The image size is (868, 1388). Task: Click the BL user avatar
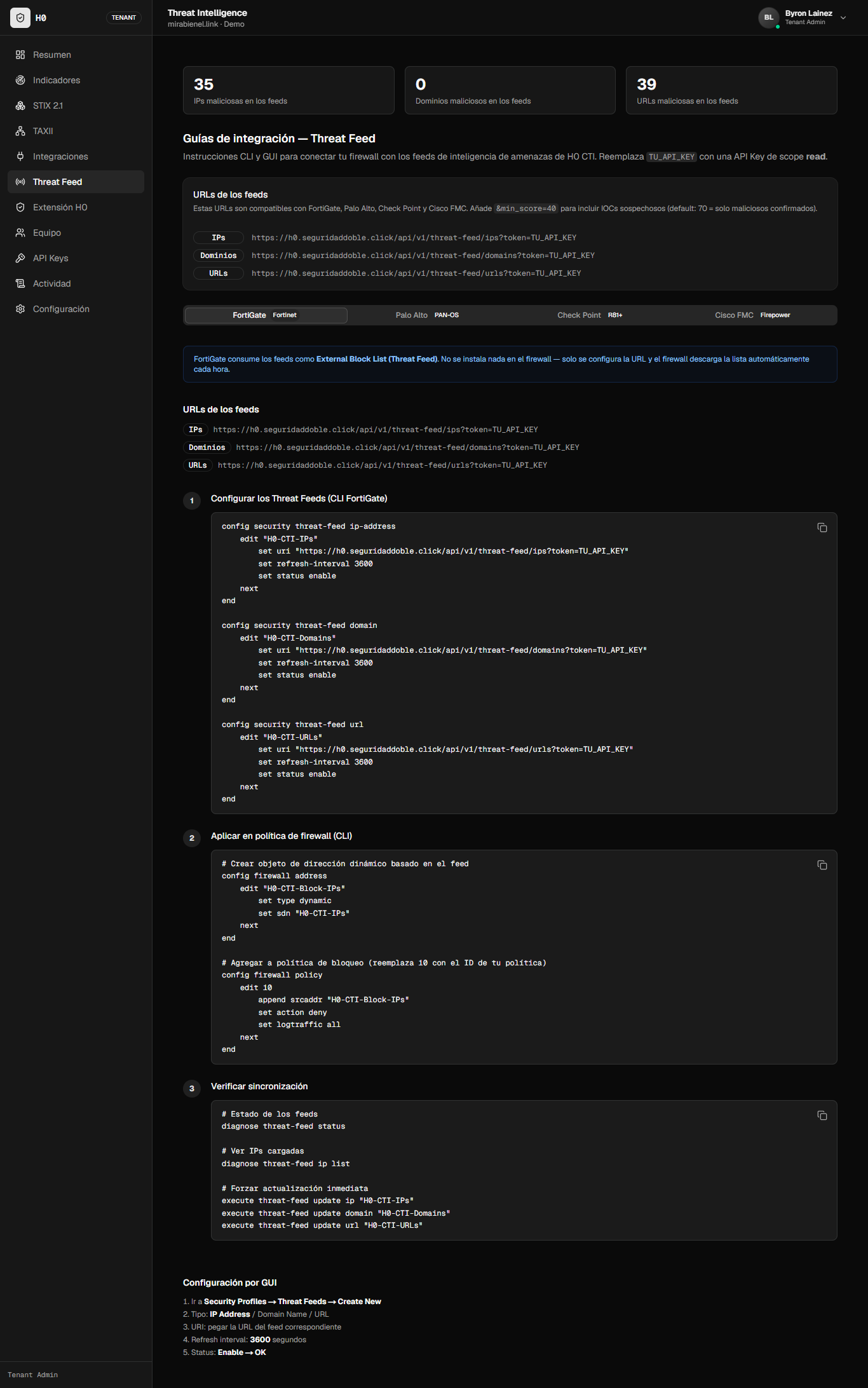click(769, 18)
